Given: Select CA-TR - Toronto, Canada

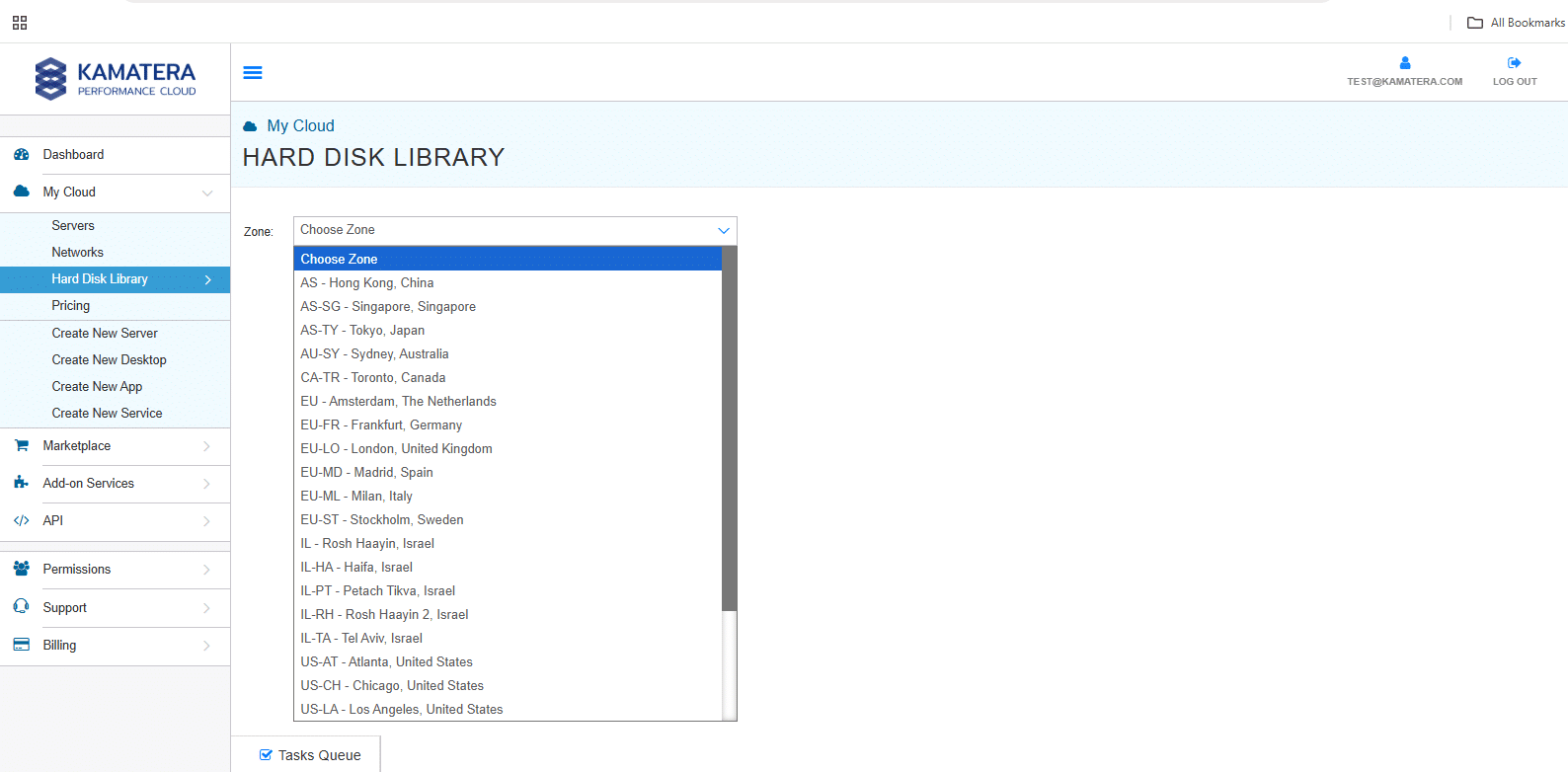Looking at the screenshot, I should pyautogui.click(x=508, y=377).
